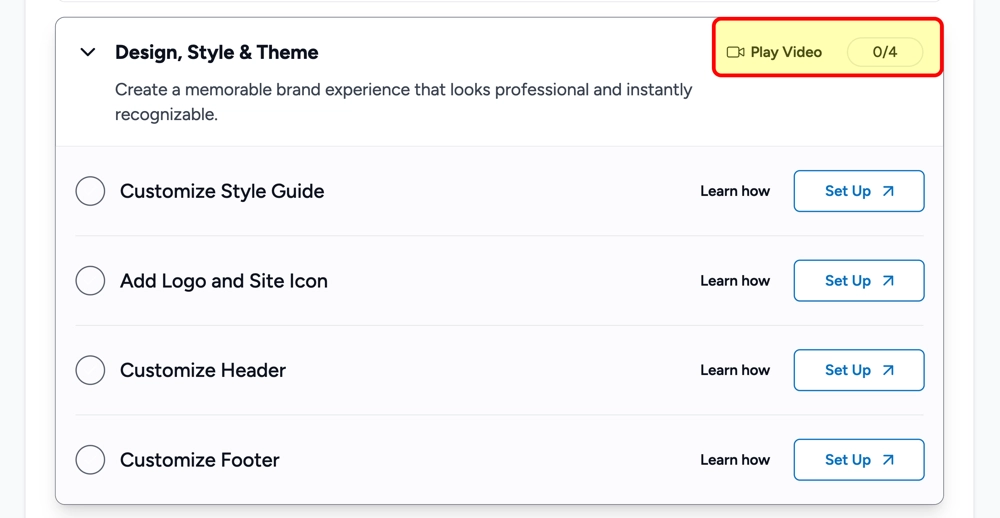Collapse the Design, Style & Theme section
The width and height of the screenshot is (1000, 518).
coord(88,52)
